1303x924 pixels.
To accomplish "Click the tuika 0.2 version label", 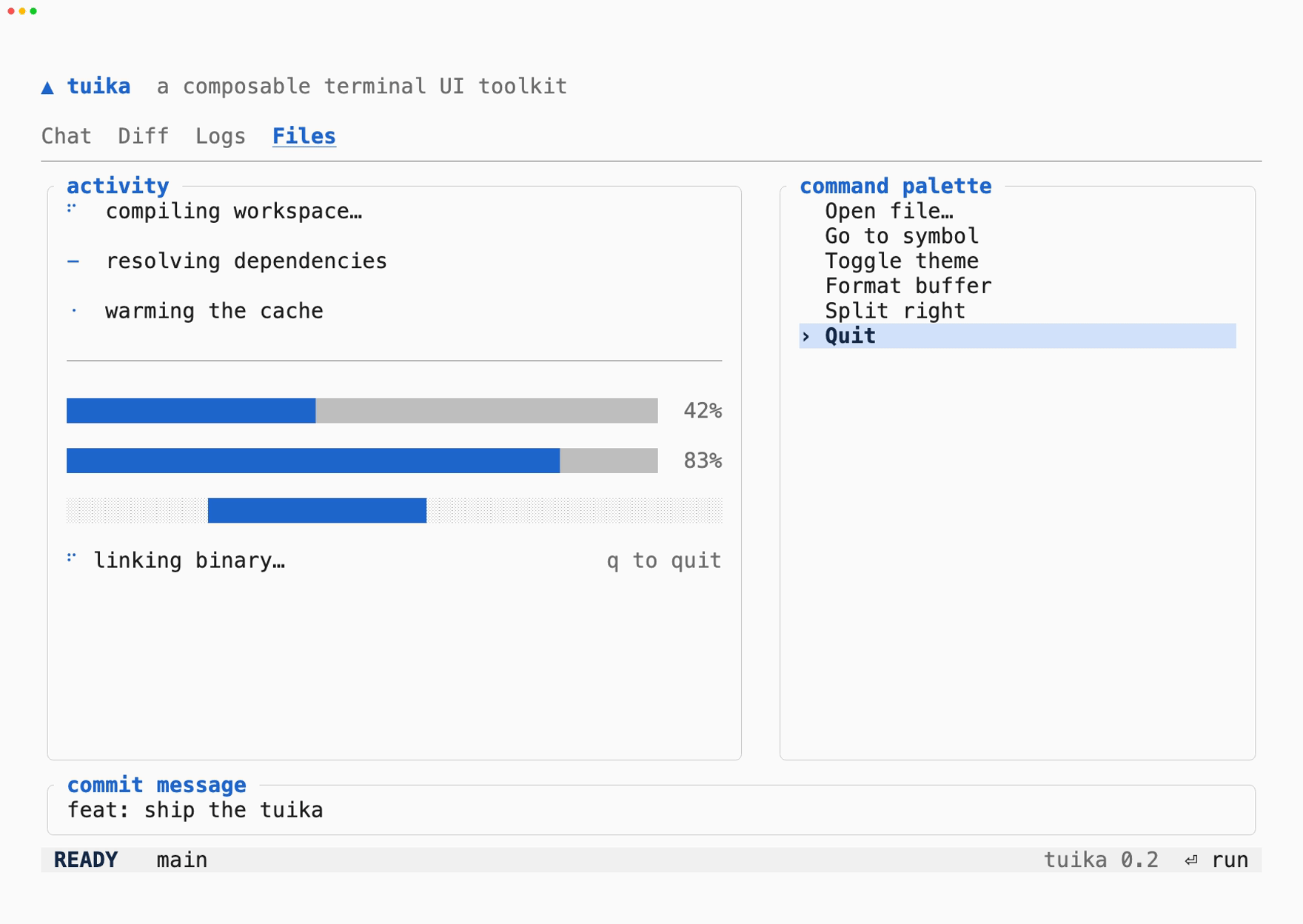I will coord(1101,860).
